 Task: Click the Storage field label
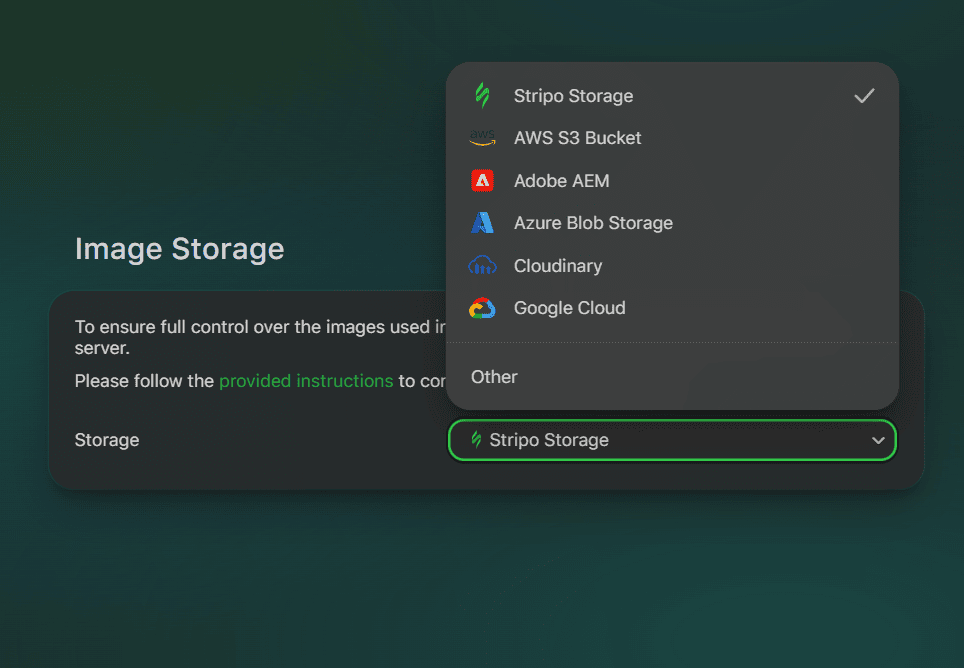click(107, 440)
